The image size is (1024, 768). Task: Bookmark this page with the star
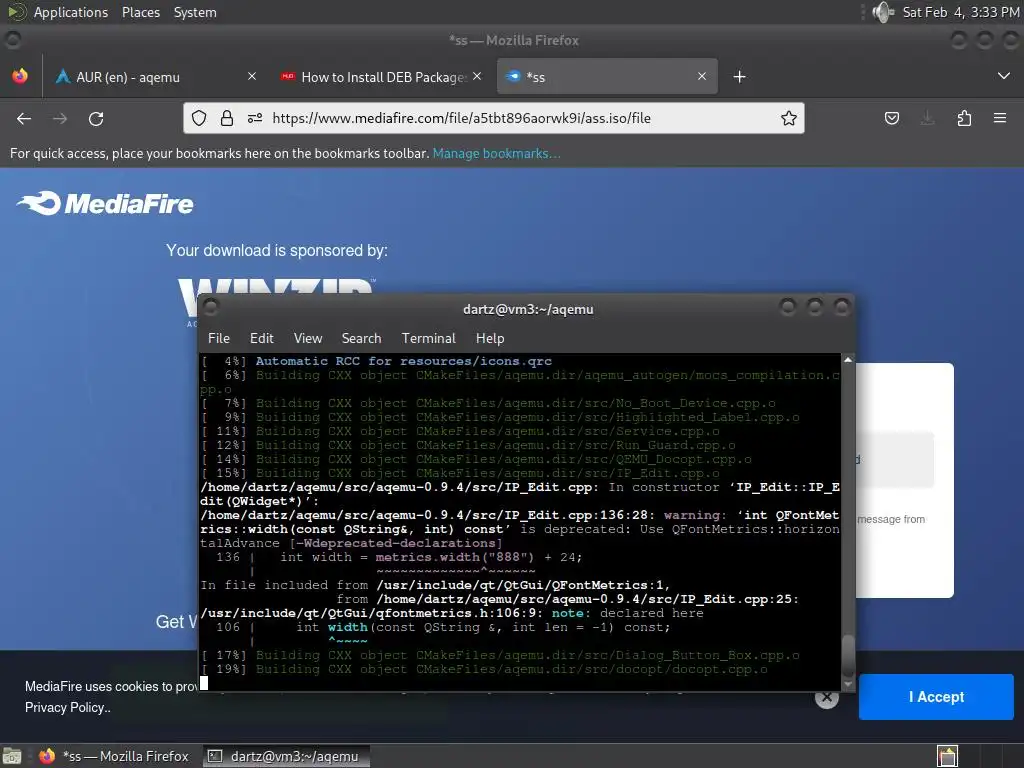(x=789, y=118)
